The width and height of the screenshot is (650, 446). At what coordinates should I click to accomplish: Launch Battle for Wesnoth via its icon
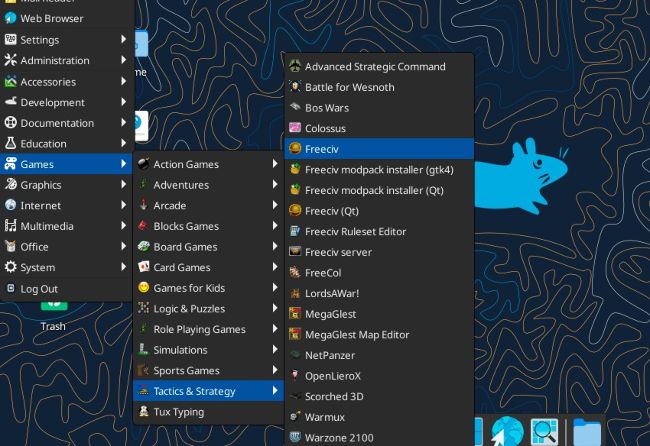tap(295, 87)
